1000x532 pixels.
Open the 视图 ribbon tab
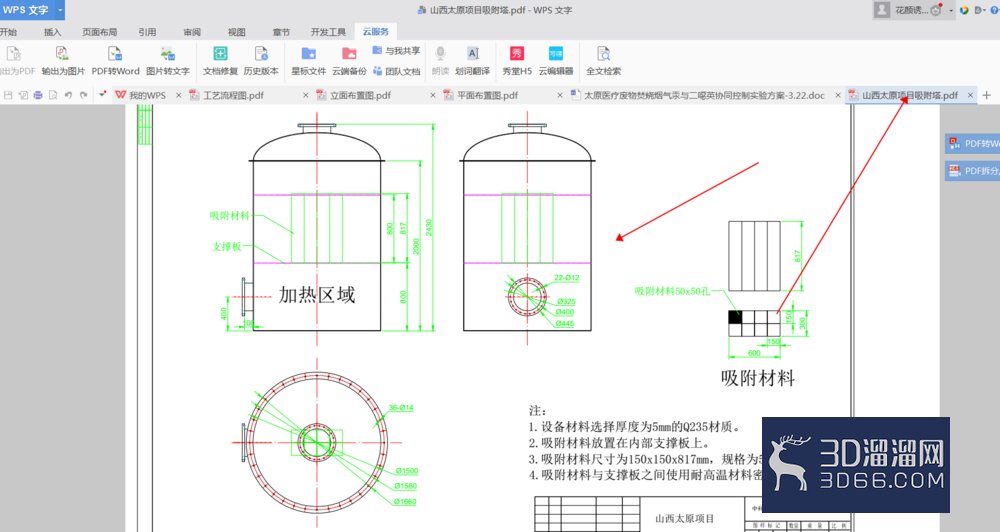[237, 32]
